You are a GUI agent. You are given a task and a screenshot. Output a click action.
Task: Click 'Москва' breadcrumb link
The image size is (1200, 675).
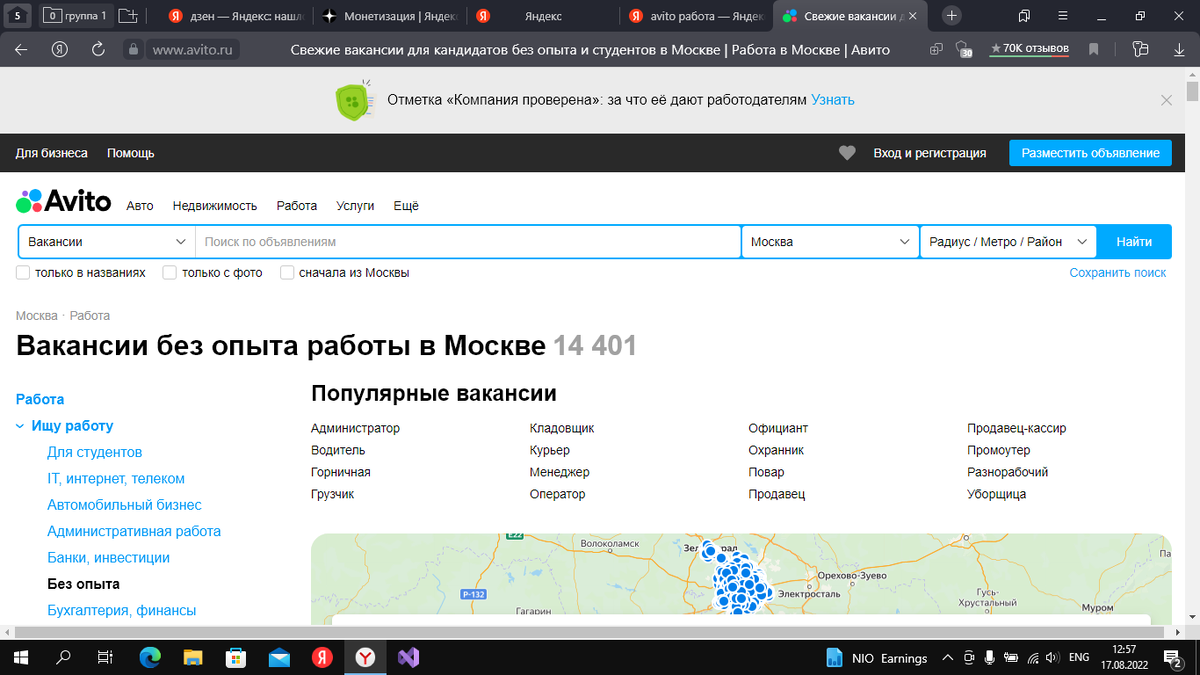(37, 315)
